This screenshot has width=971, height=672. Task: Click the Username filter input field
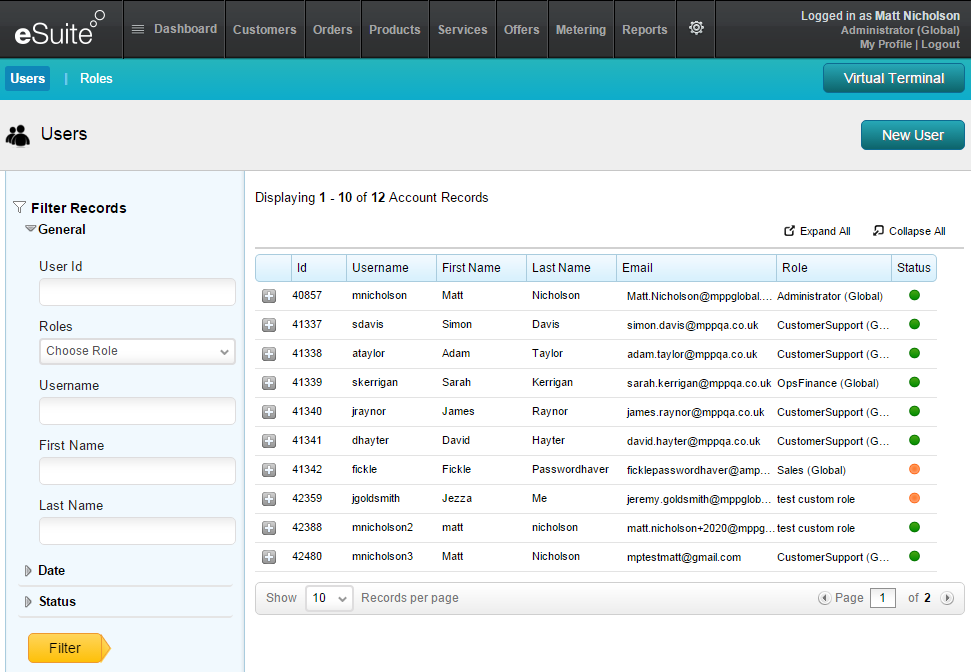[137, 411]
